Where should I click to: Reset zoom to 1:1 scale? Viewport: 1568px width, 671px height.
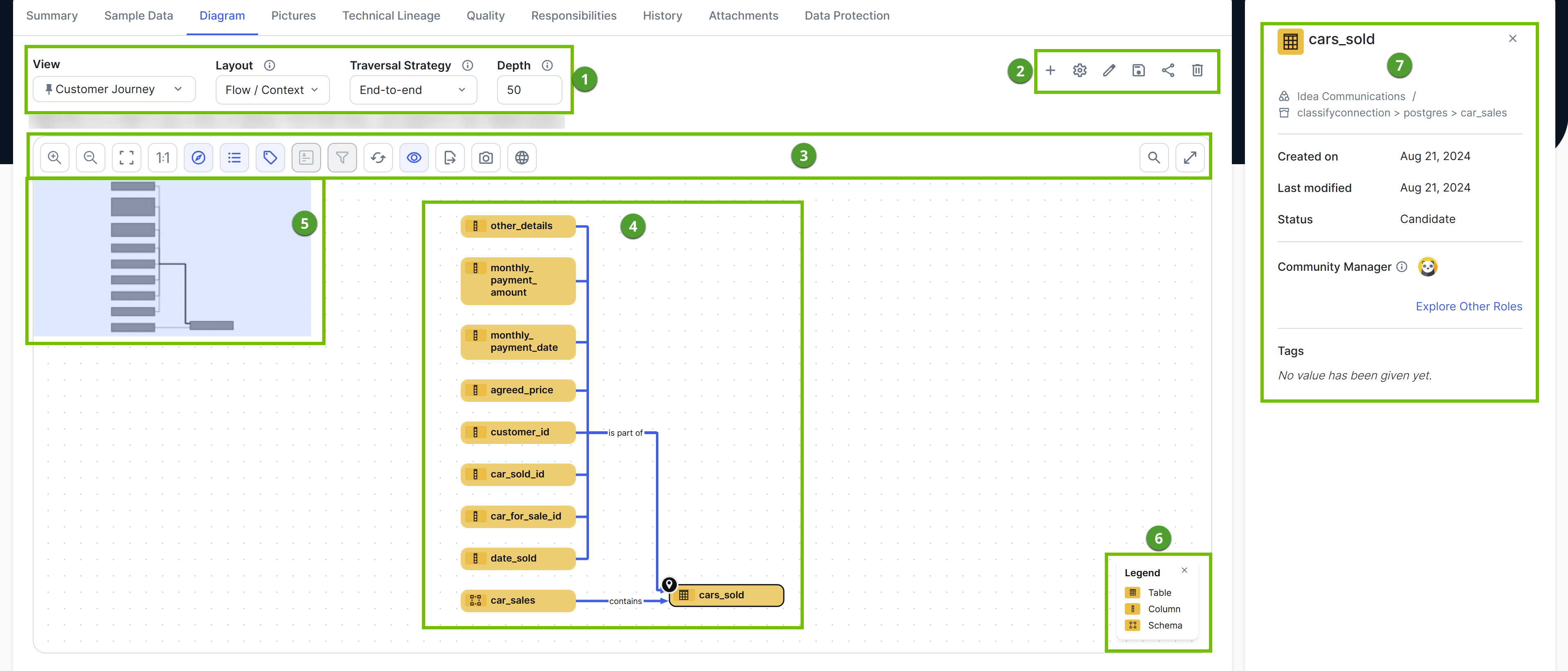pos(162,157)
